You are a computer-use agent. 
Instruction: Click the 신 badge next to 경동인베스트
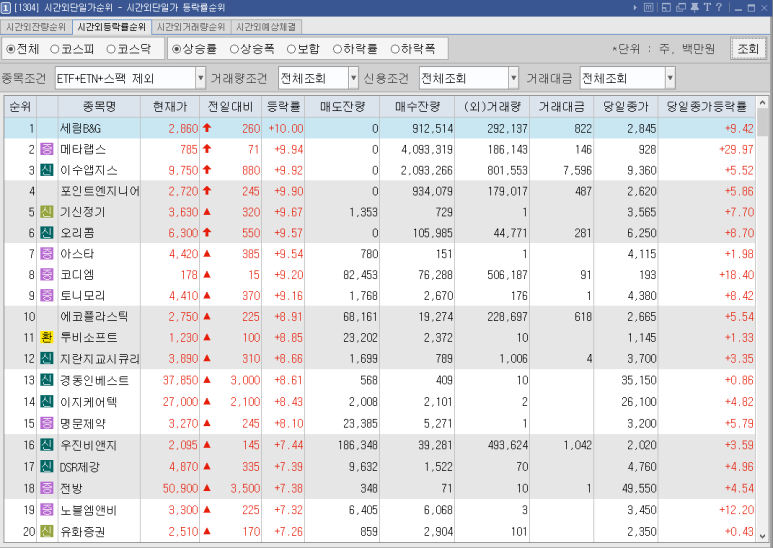tap(47, 380)
